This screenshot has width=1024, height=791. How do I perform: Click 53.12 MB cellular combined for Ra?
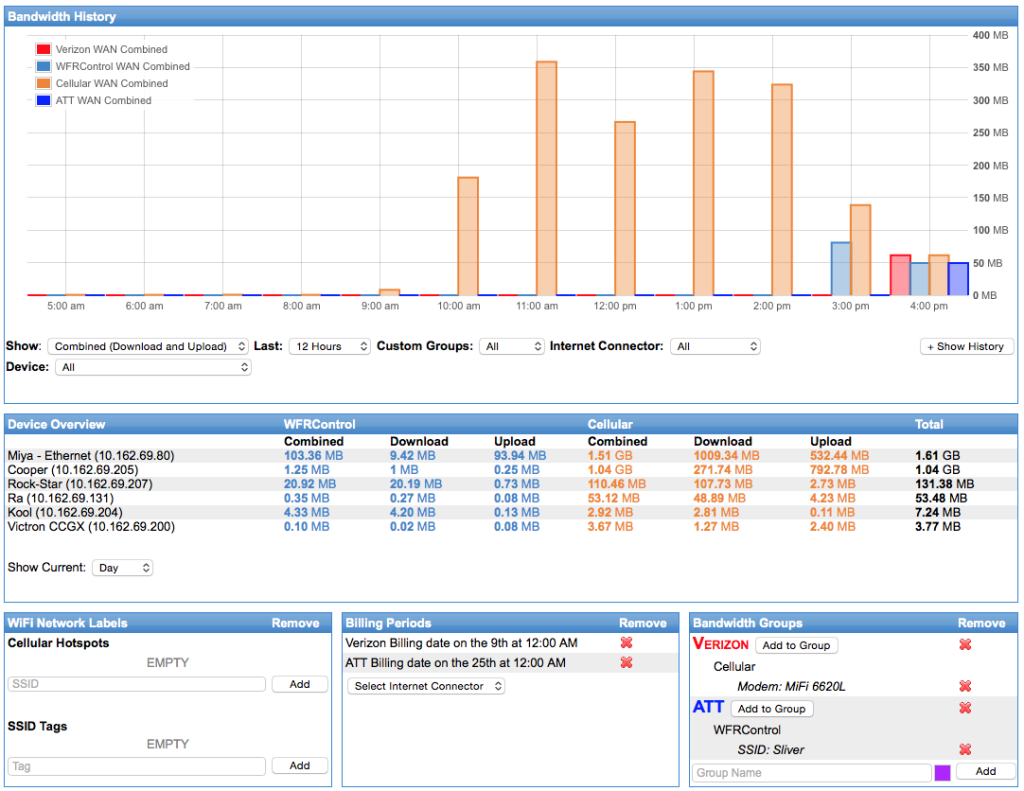pos(613,498)
